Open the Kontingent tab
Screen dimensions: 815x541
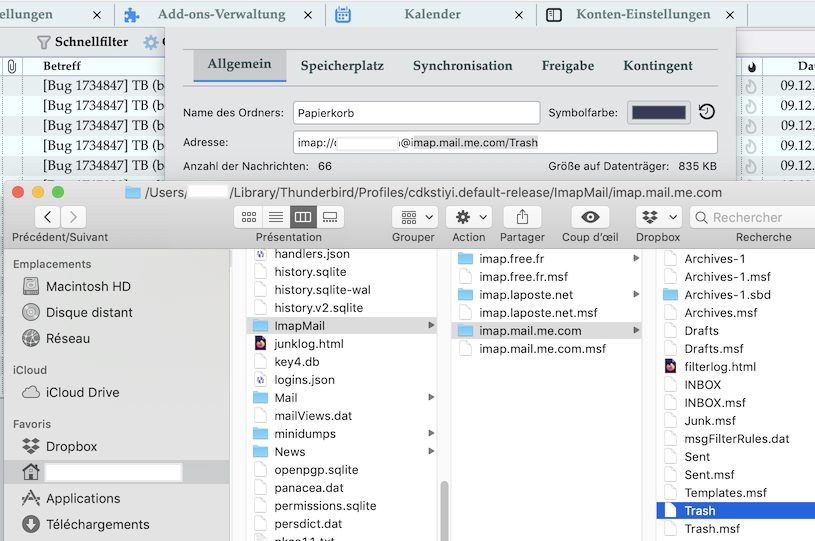click(x=657, y=66)
